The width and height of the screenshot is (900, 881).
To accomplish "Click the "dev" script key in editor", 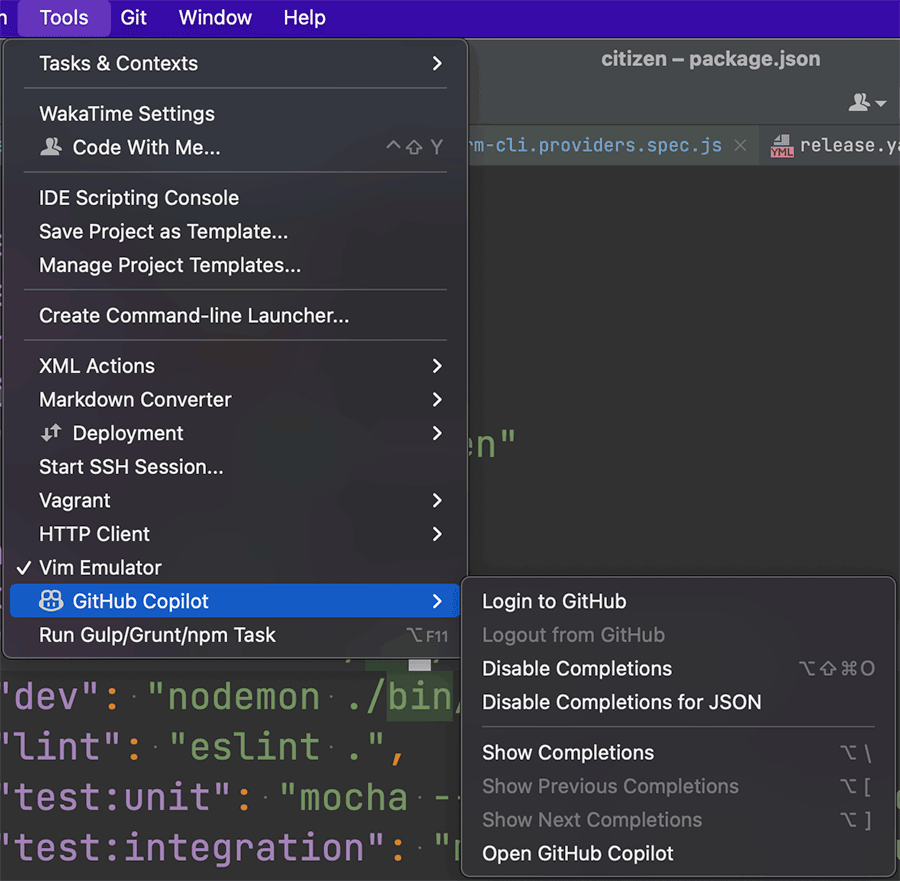I will pos(49,697).
